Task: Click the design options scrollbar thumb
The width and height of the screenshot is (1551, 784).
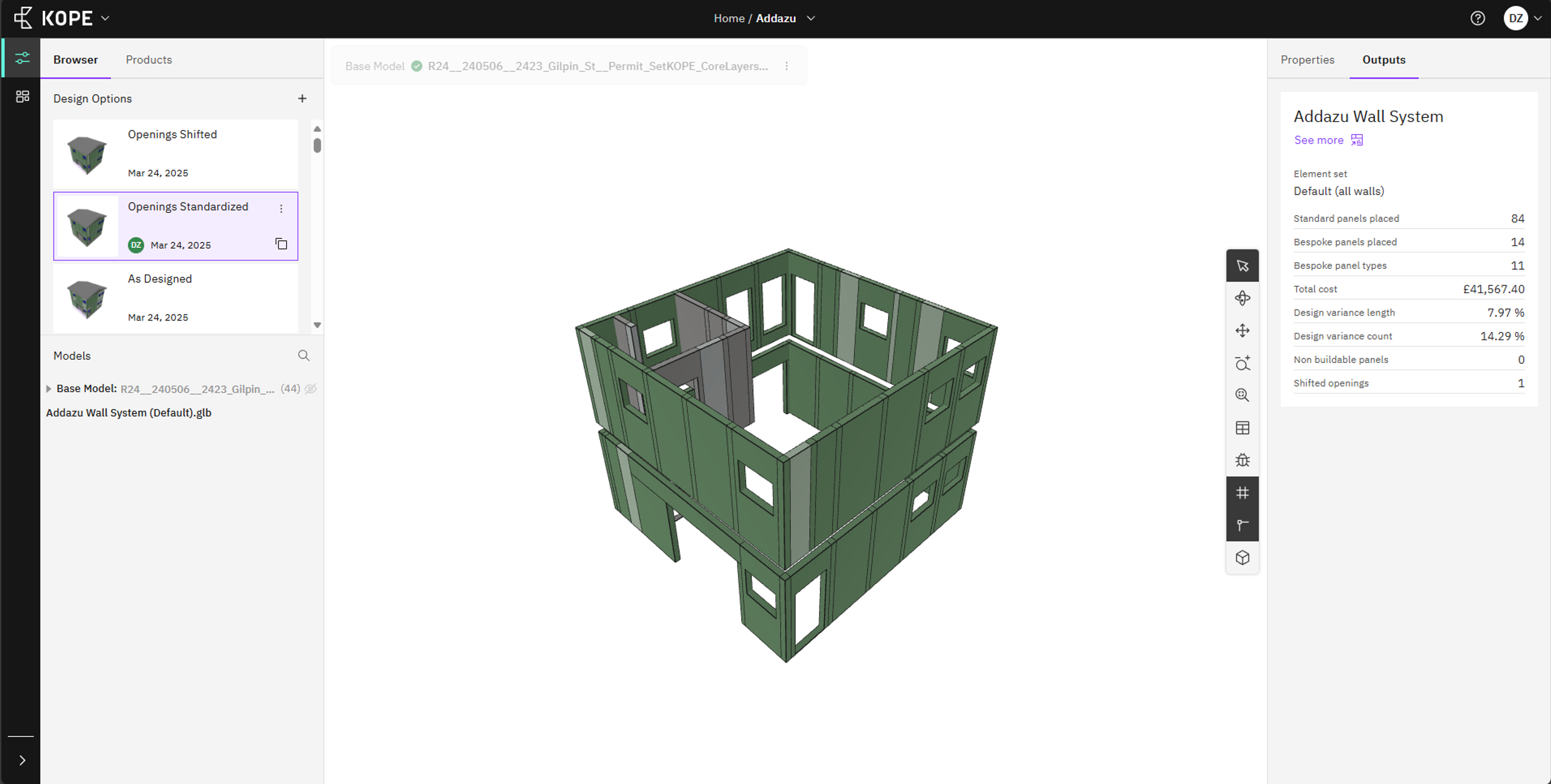Action: click(x=317, y=146)
